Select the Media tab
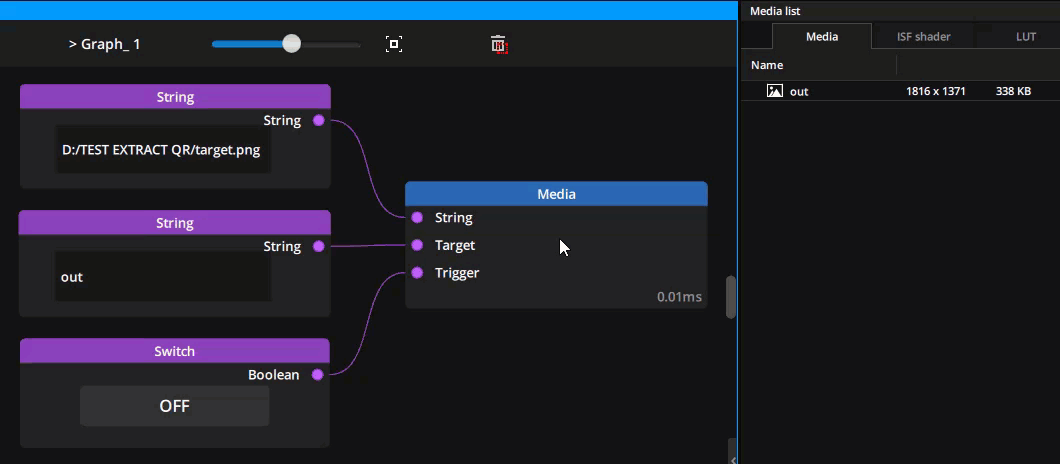 click(822, 37)
